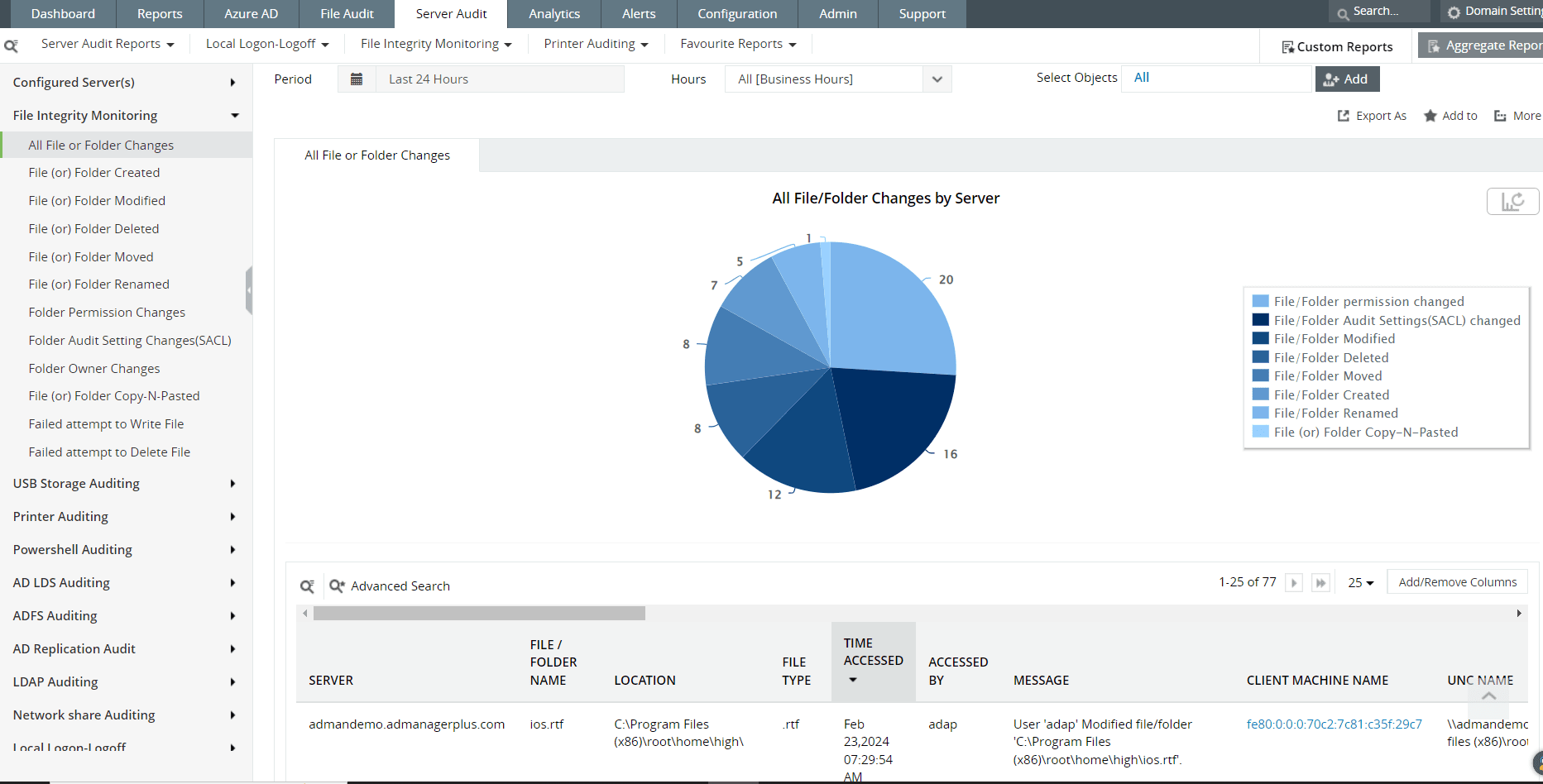Open the client machine IPv6 address link
Screen dimensions: 1543x784
[x=1334, y=724]
